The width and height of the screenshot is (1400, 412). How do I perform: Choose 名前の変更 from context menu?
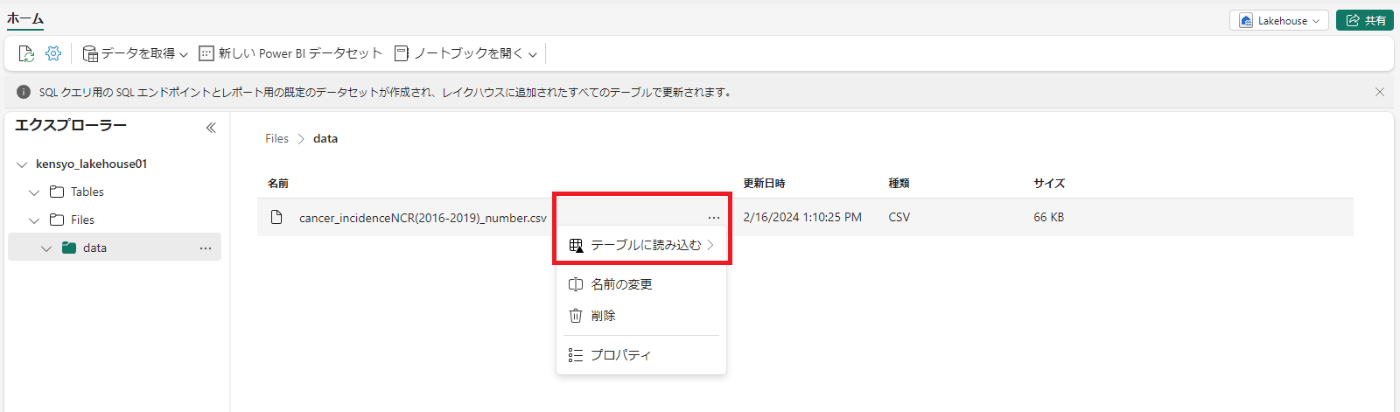click(x=642, y=285)
